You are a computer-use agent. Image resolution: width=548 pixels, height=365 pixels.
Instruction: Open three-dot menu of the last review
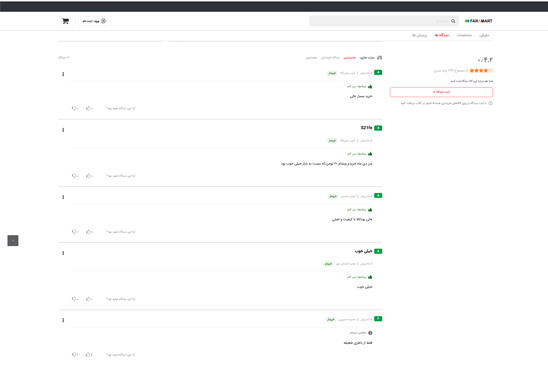(x=63, y=320)
